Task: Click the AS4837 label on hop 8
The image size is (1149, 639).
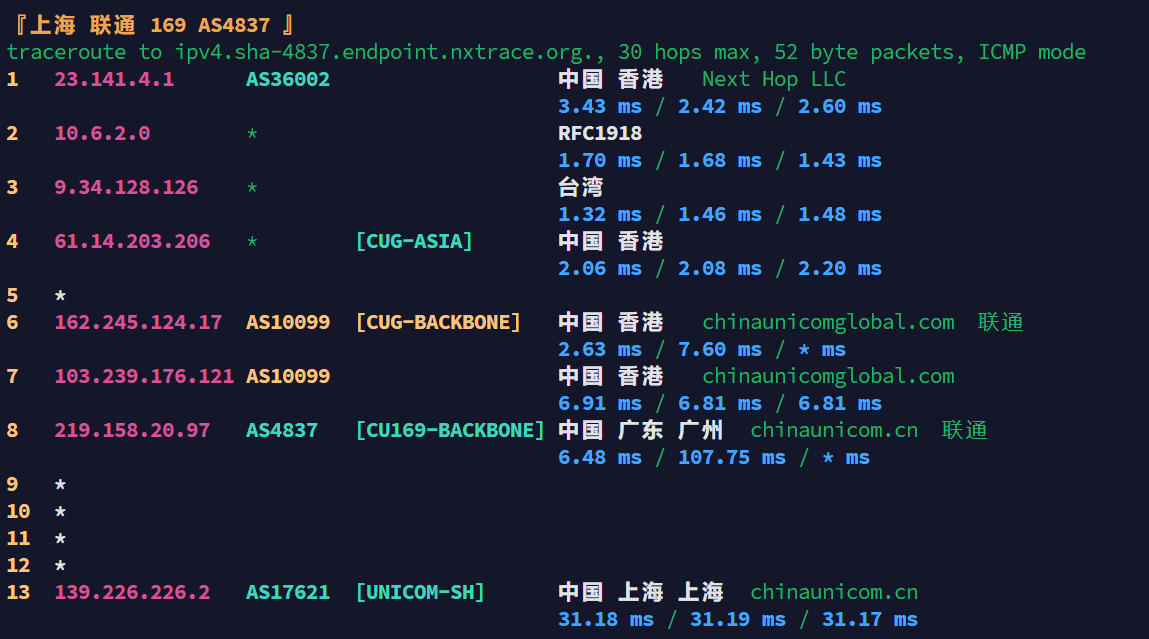Action: (x=282, y=430)
